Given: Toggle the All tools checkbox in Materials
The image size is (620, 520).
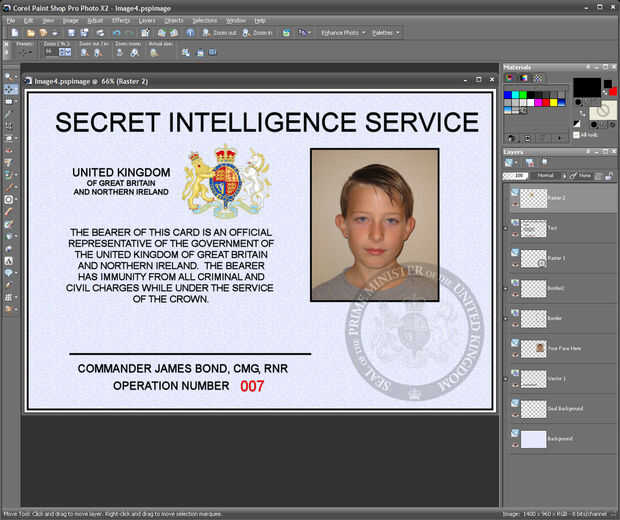Looking at the screenshot, I should [x=577, y=135].
